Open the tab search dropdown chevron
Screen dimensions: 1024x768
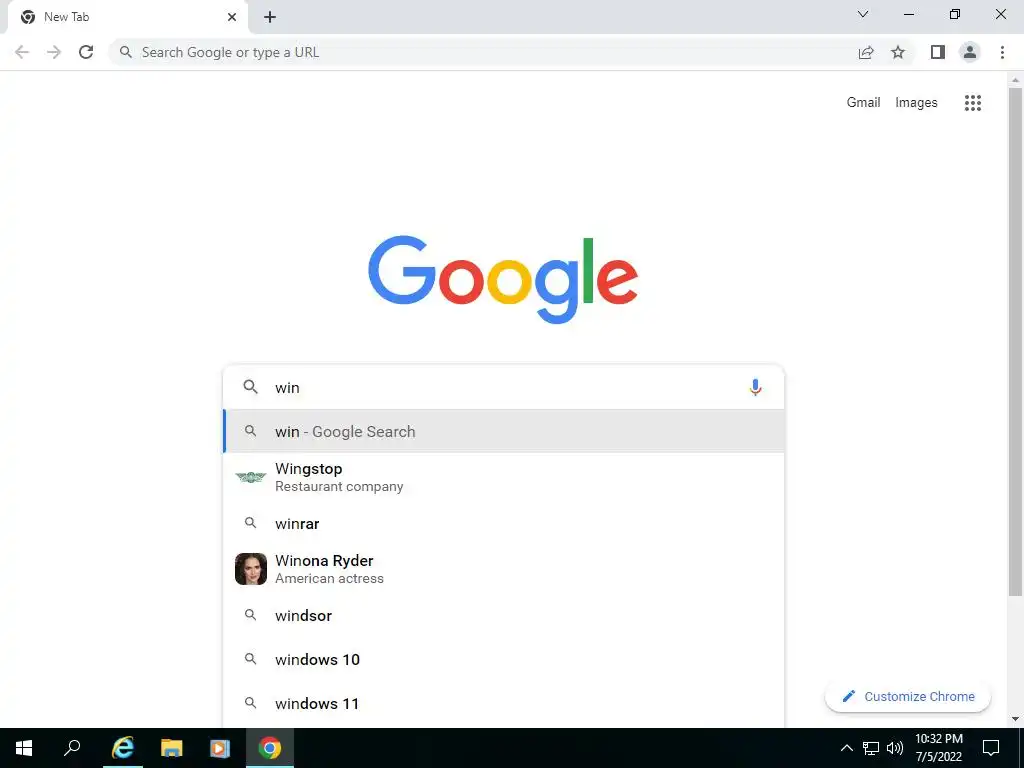(863, 14)
